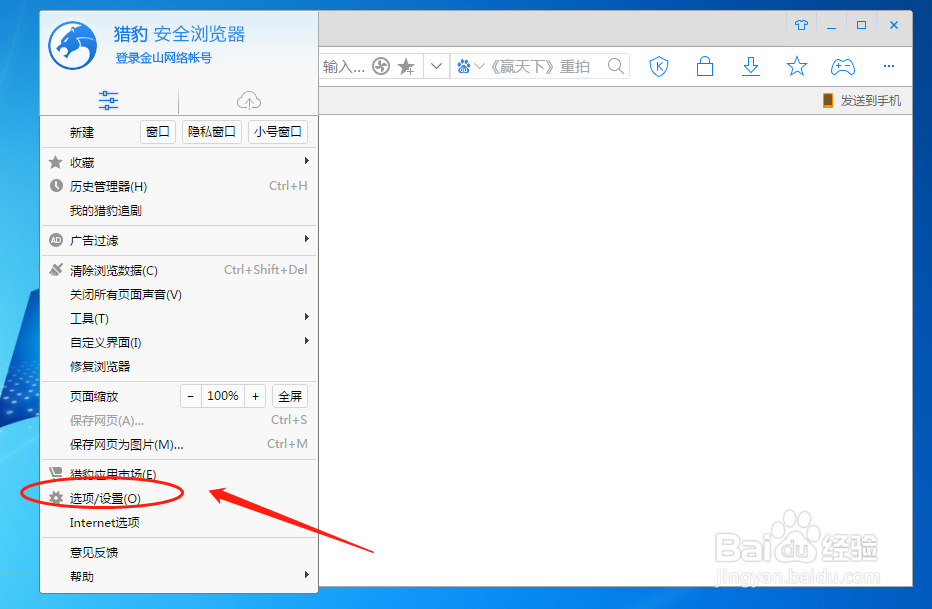The height and width of the screenshot is (609, 932).
Task: Open the K shield security icon
Action: pos(659,66)
